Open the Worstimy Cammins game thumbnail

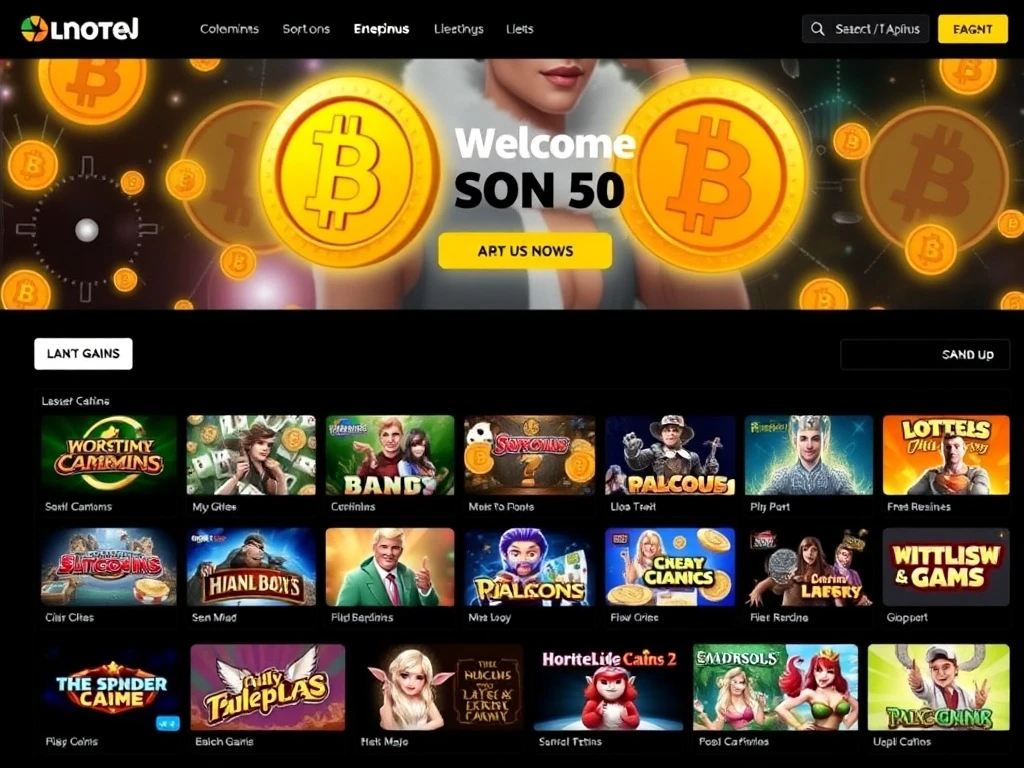(108, 455)
